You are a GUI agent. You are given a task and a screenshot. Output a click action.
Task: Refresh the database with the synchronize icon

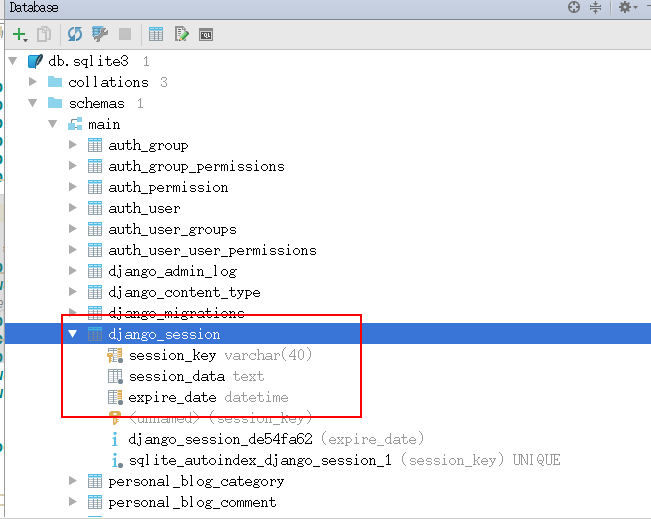tap(75, 34)
